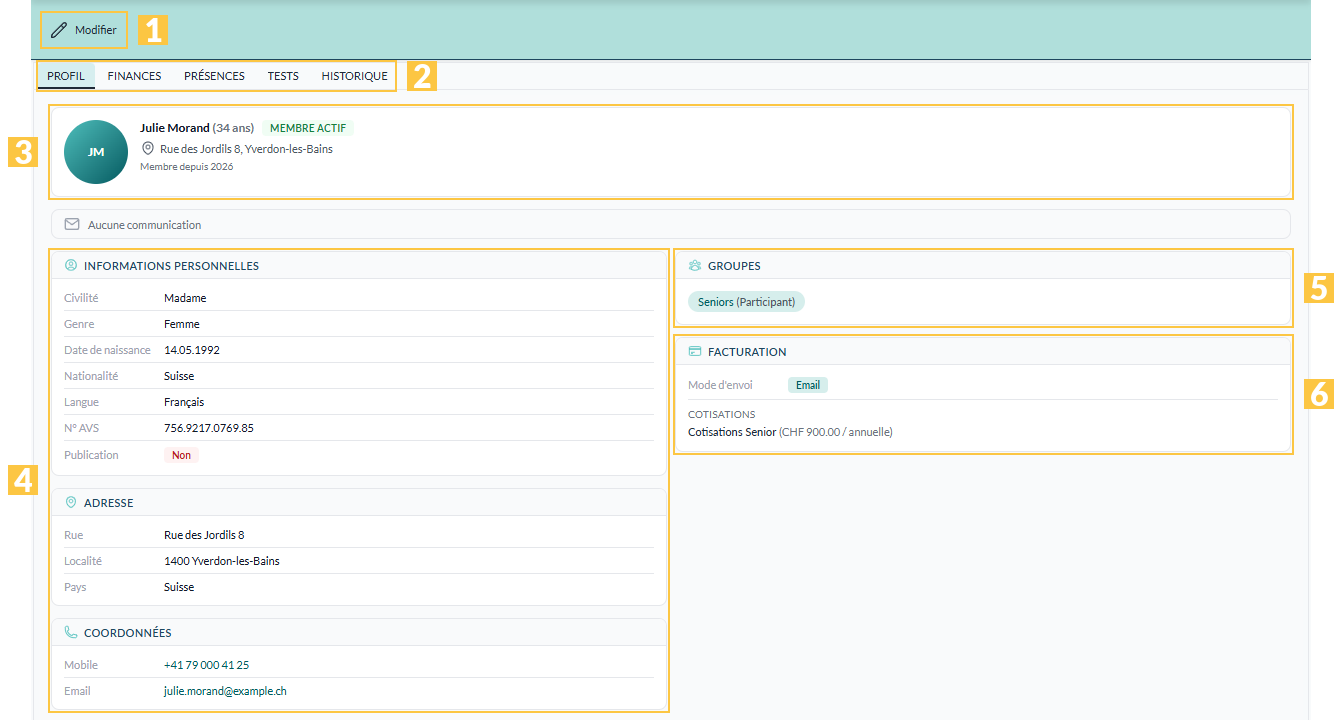This screenshot has height=720, width=1342.
Task: Click the Membre depuis 2026 text
Action: [x=187, y=167]
